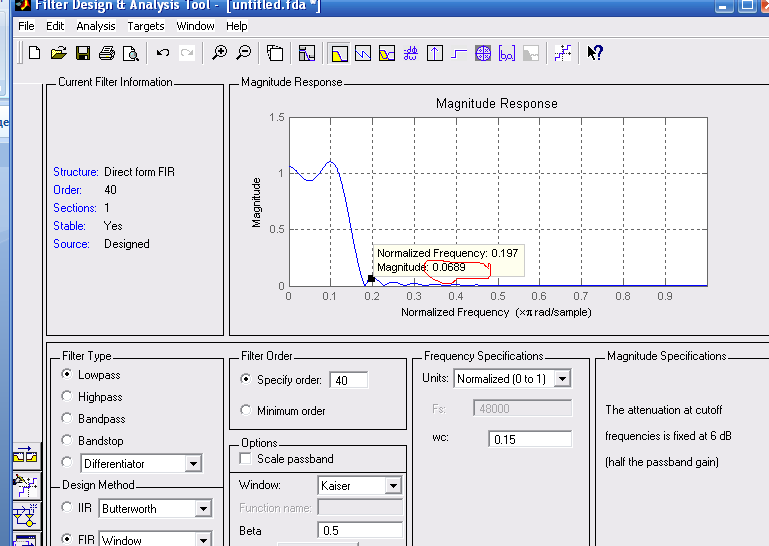This screenshot has height=546, width=769.
Task: Click the black data marker on the curve
Action: 371,279
